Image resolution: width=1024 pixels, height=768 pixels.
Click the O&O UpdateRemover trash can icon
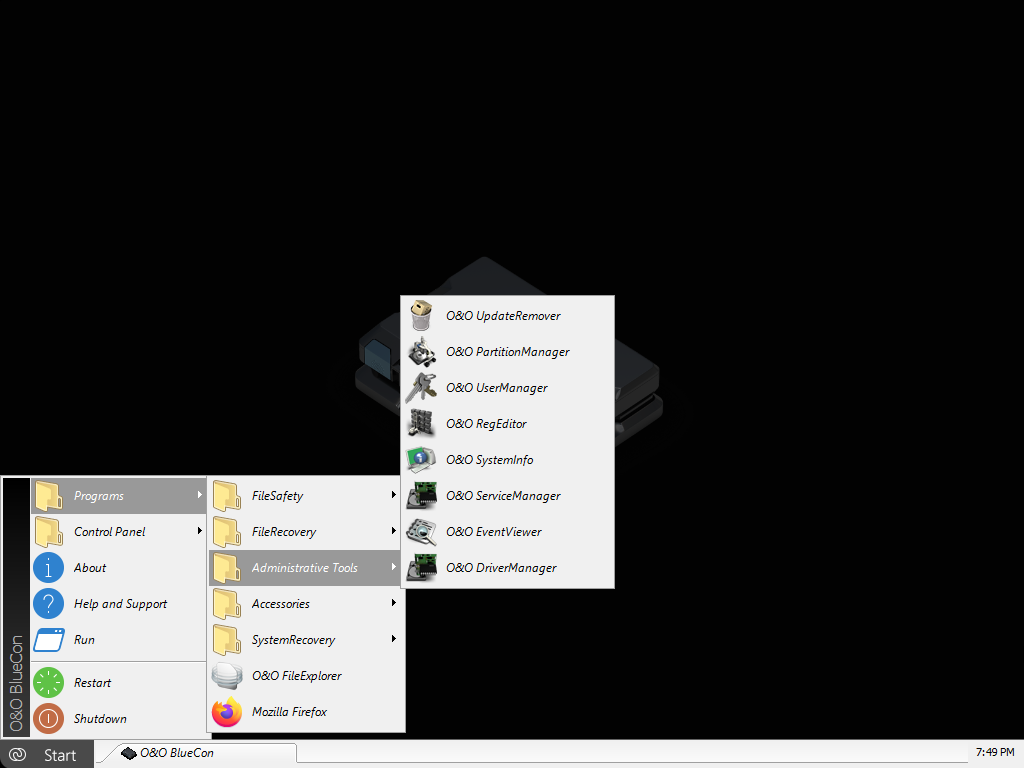point(422,316)
